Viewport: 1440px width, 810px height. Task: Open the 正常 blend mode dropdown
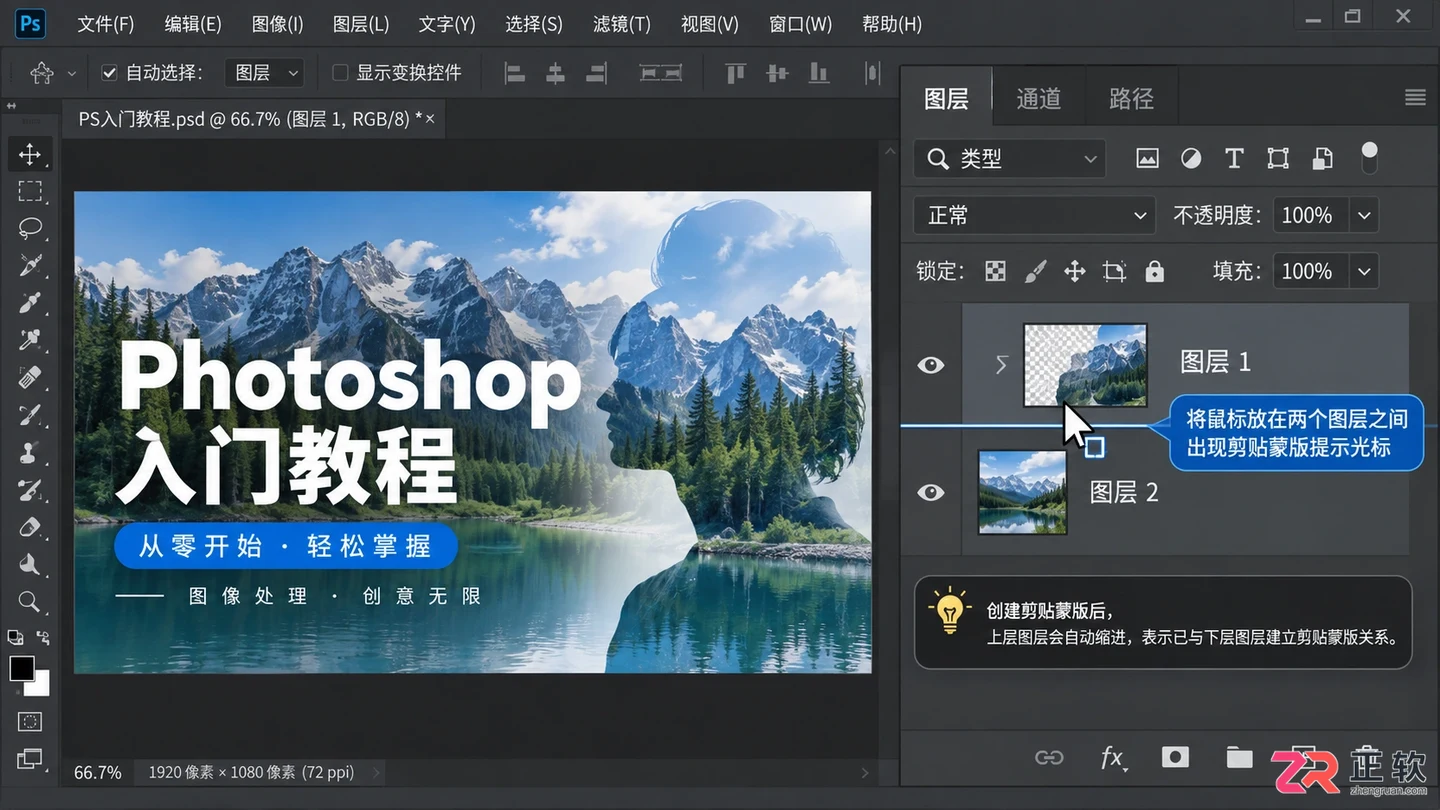click(x=1035, y=215)
